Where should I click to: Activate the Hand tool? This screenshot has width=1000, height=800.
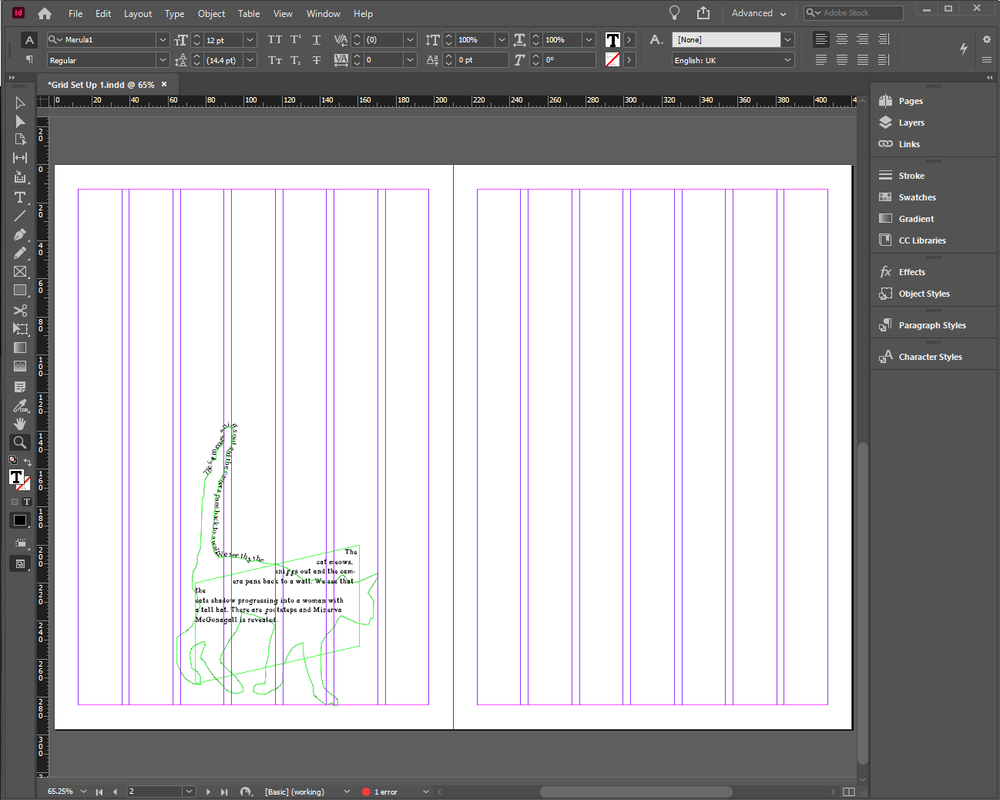pos(20,424)
